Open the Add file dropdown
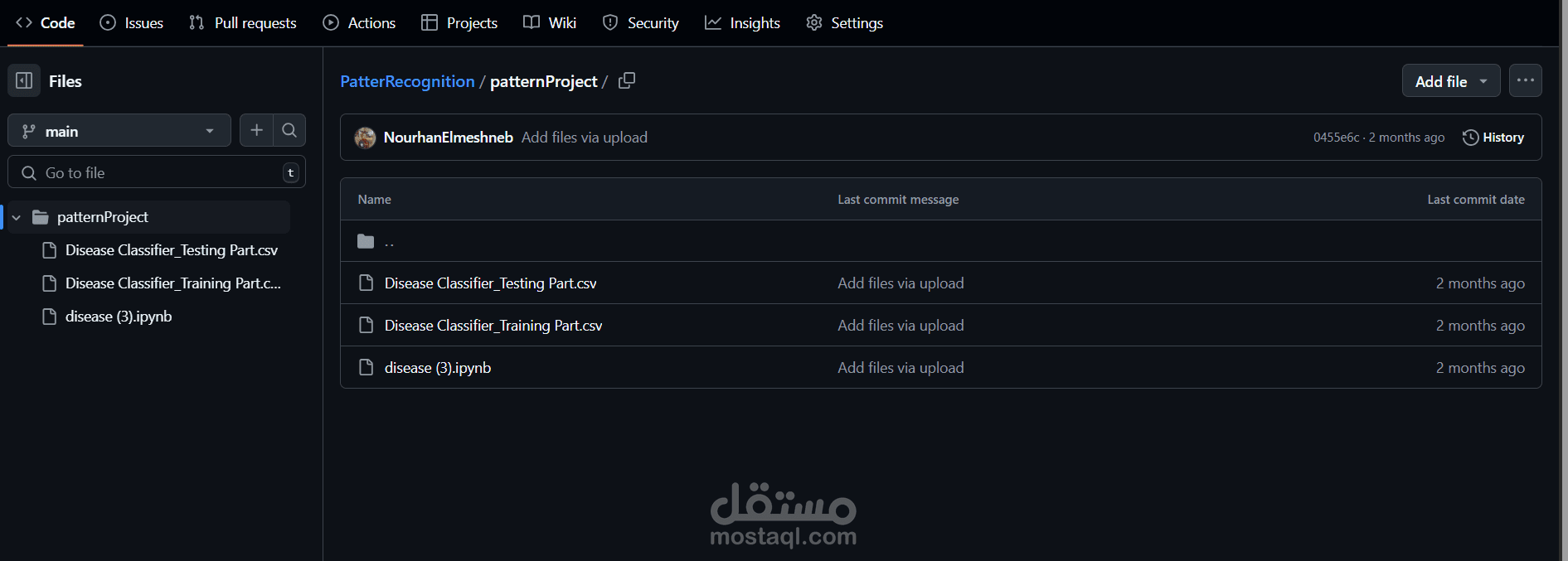This screenshot has height=561, width=1568. (1451, 81)
